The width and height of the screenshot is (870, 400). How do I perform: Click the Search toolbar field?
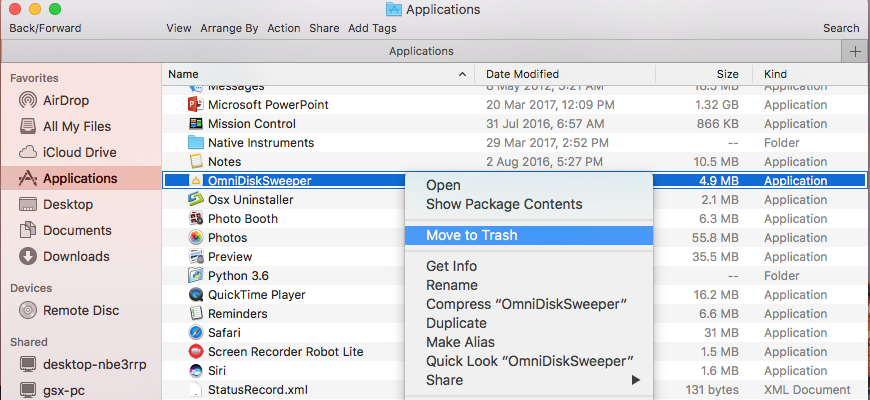(x=841, y=28)
